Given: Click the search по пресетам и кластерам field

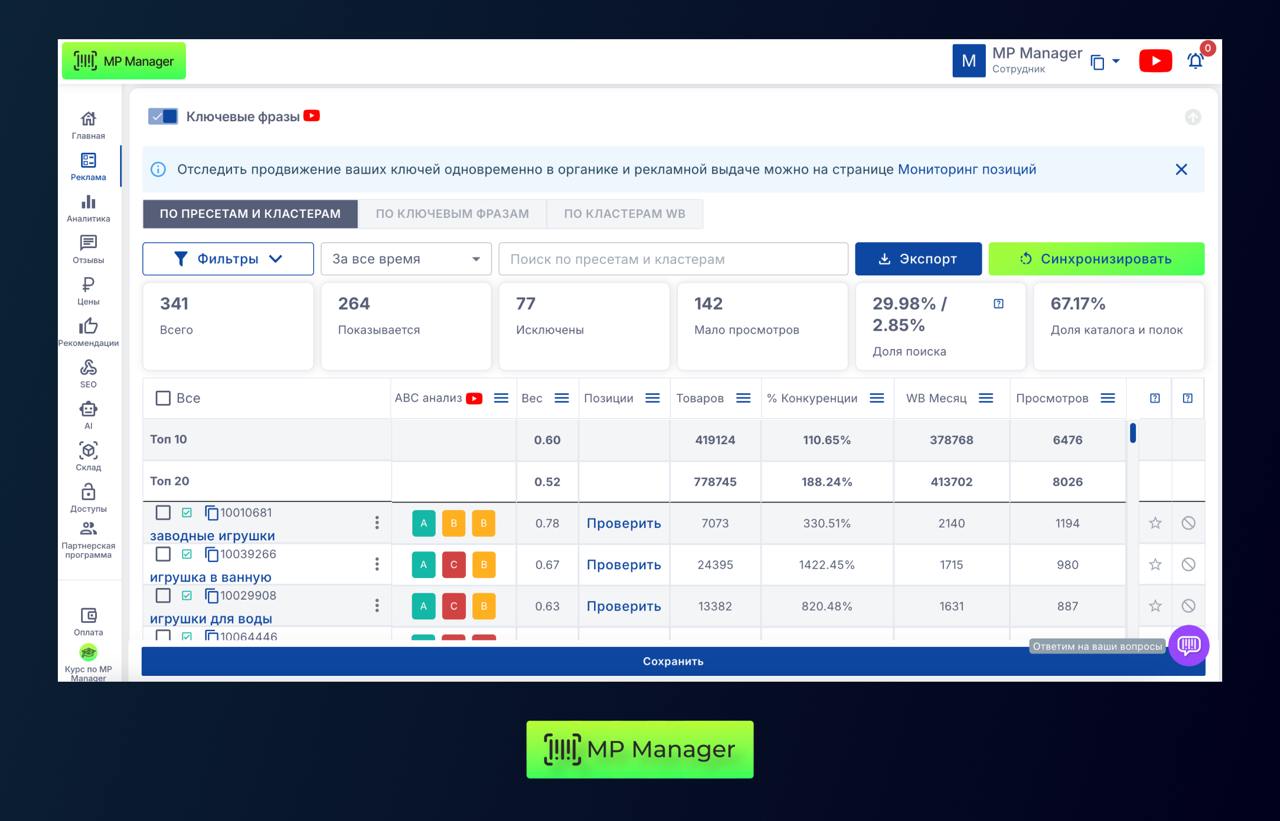Looking at the screenshot, I should pos(673,259).
